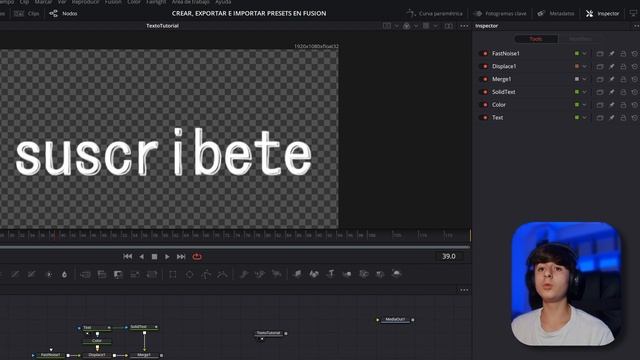This screenshot has width=640, height=360.
Task: Add a Text 3D node
Action: (x=331, y=274)
